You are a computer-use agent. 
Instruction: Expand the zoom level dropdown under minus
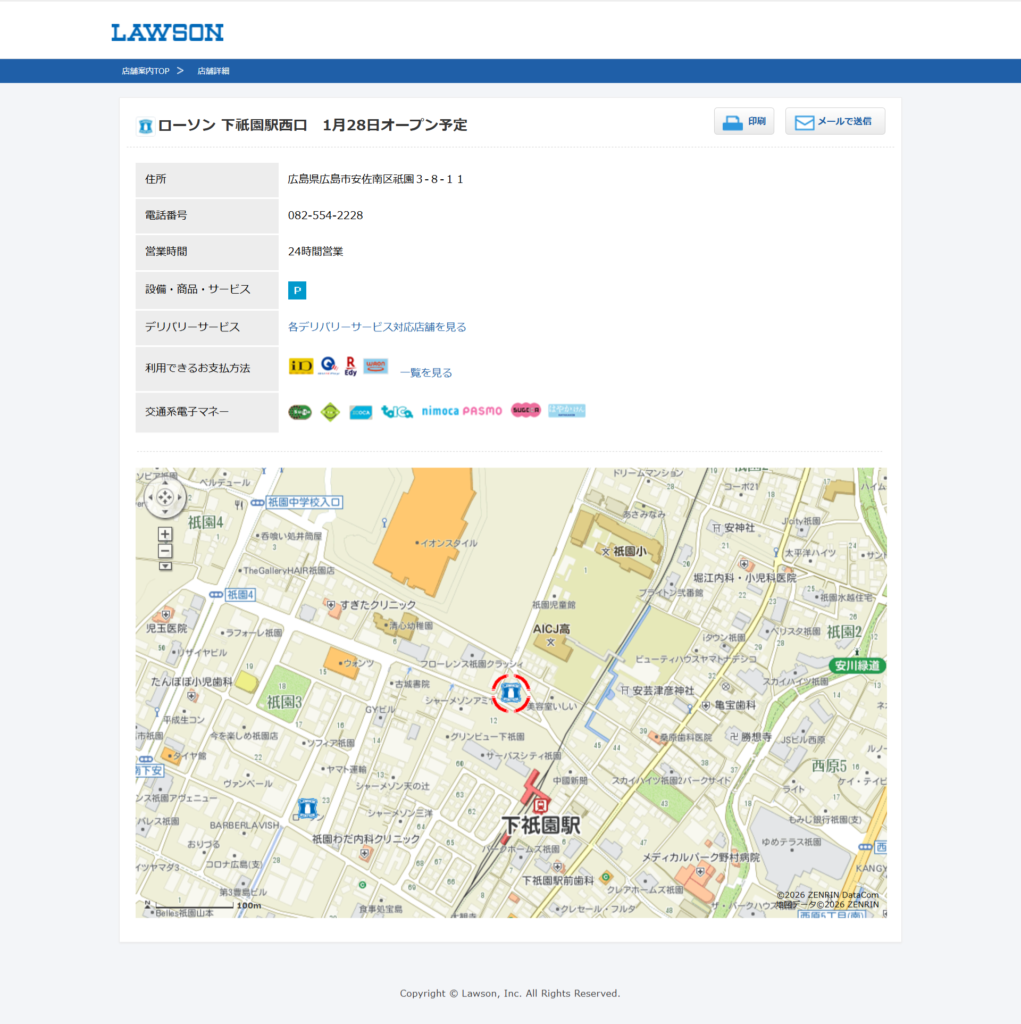165,566
